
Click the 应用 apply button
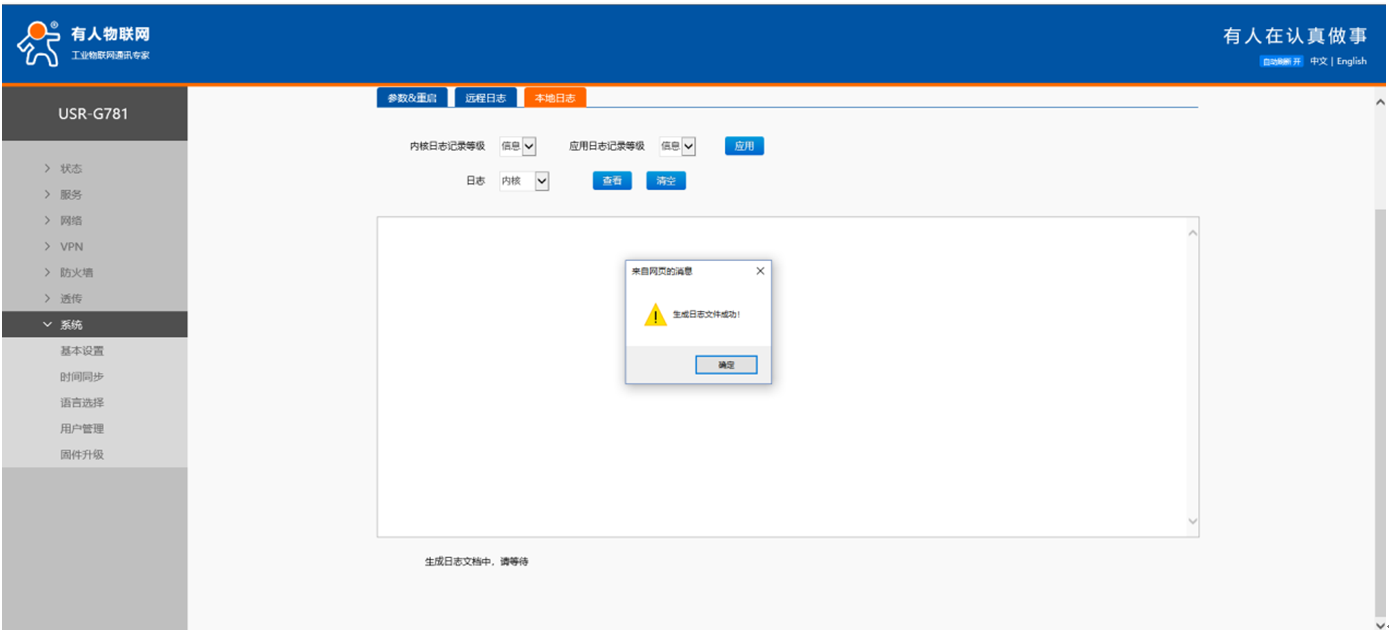(744, 146)
